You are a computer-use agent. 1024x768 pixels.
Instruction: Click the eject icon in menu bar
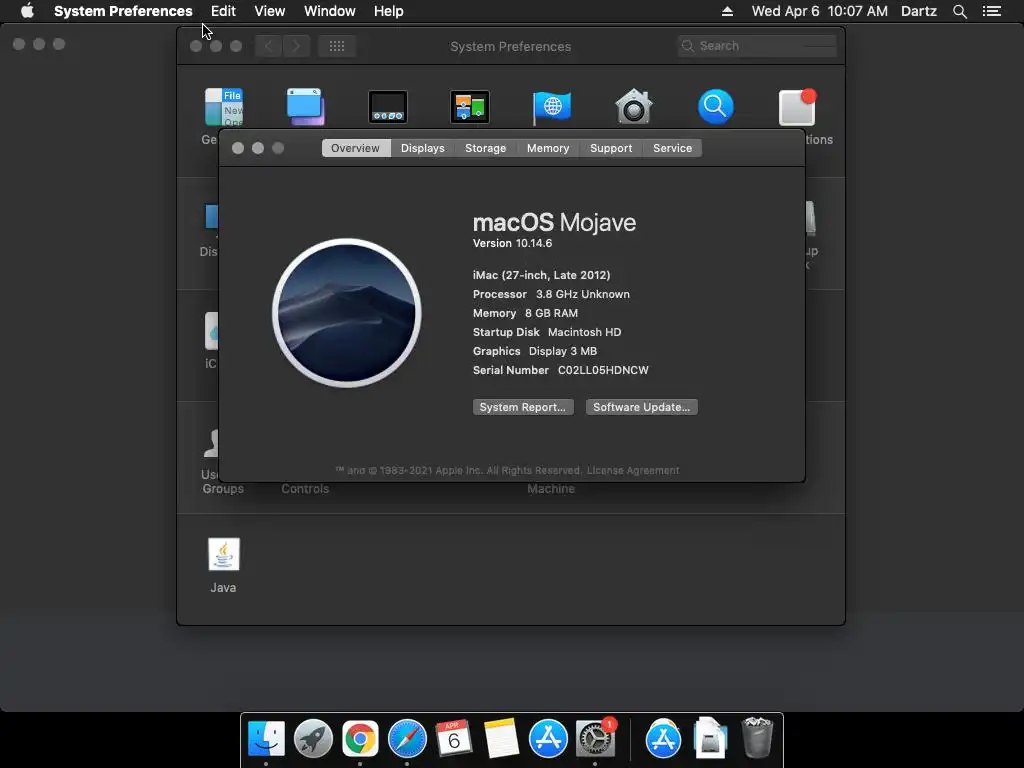click(727, 11)
